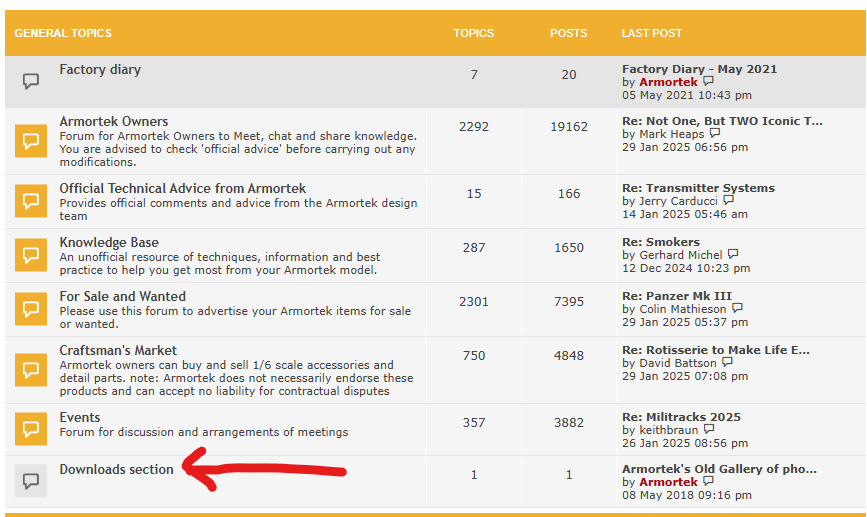View latest post icon beside Gerhard Michel
This screenshot has height=517, width=867.
(x=733, y=254)
